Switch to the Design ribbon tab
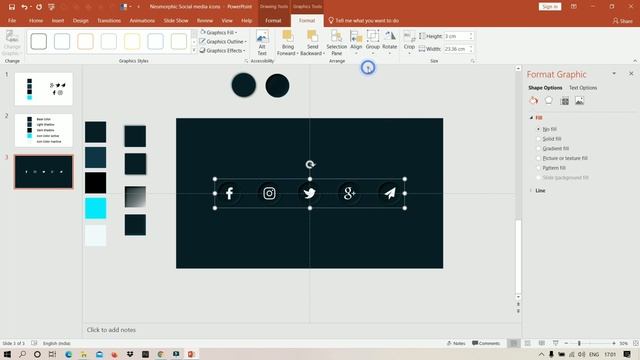Image resolution: width=640 pixels, height=360 pixels. click(x=80, y=20)
